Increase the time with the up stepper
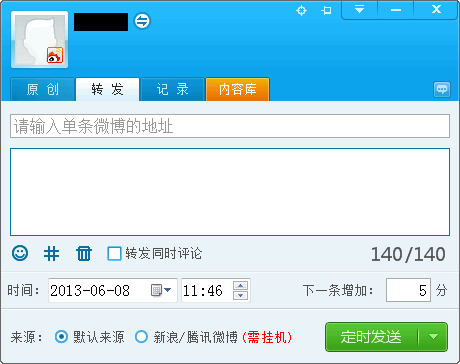The width and height of the screenshot is (460, 364). pyautogui.click(x=241, y=286)
